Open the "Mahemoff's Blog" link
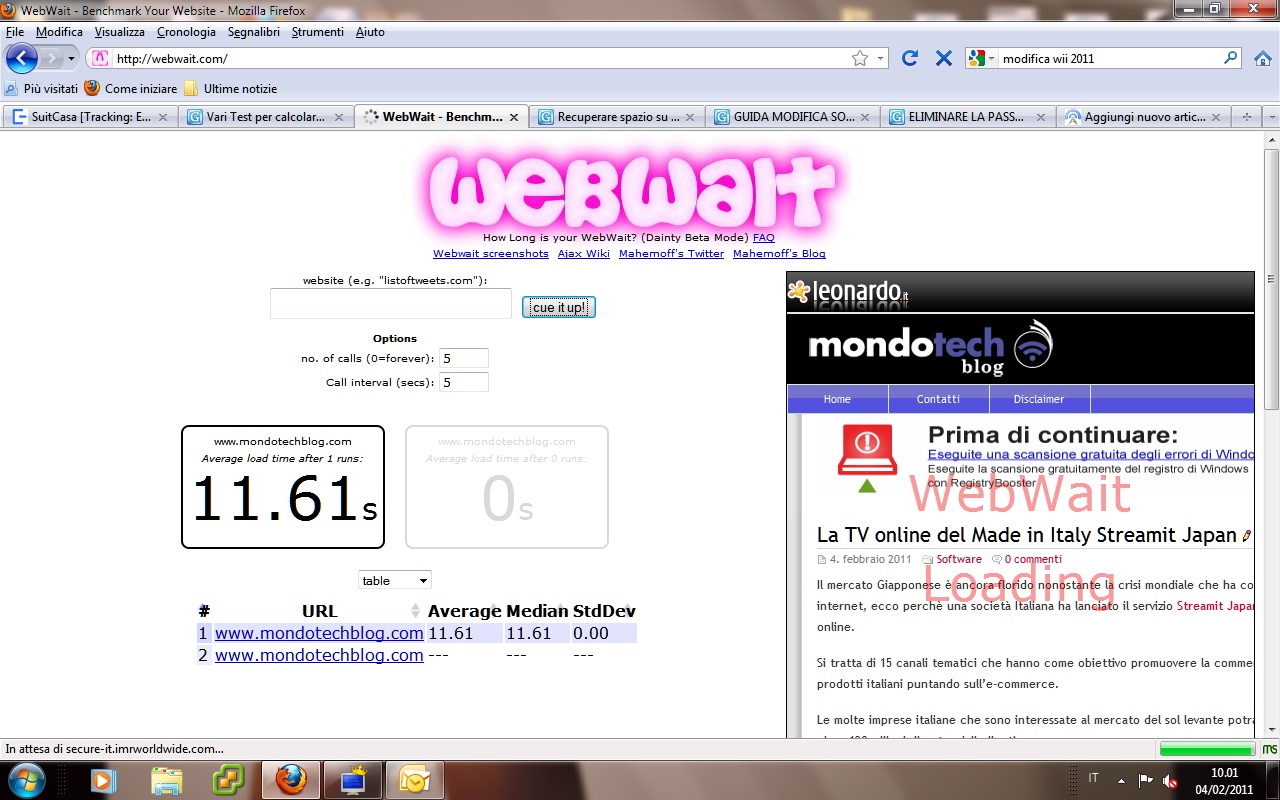This screenshot has height=800, width=1280. (779, 253)
